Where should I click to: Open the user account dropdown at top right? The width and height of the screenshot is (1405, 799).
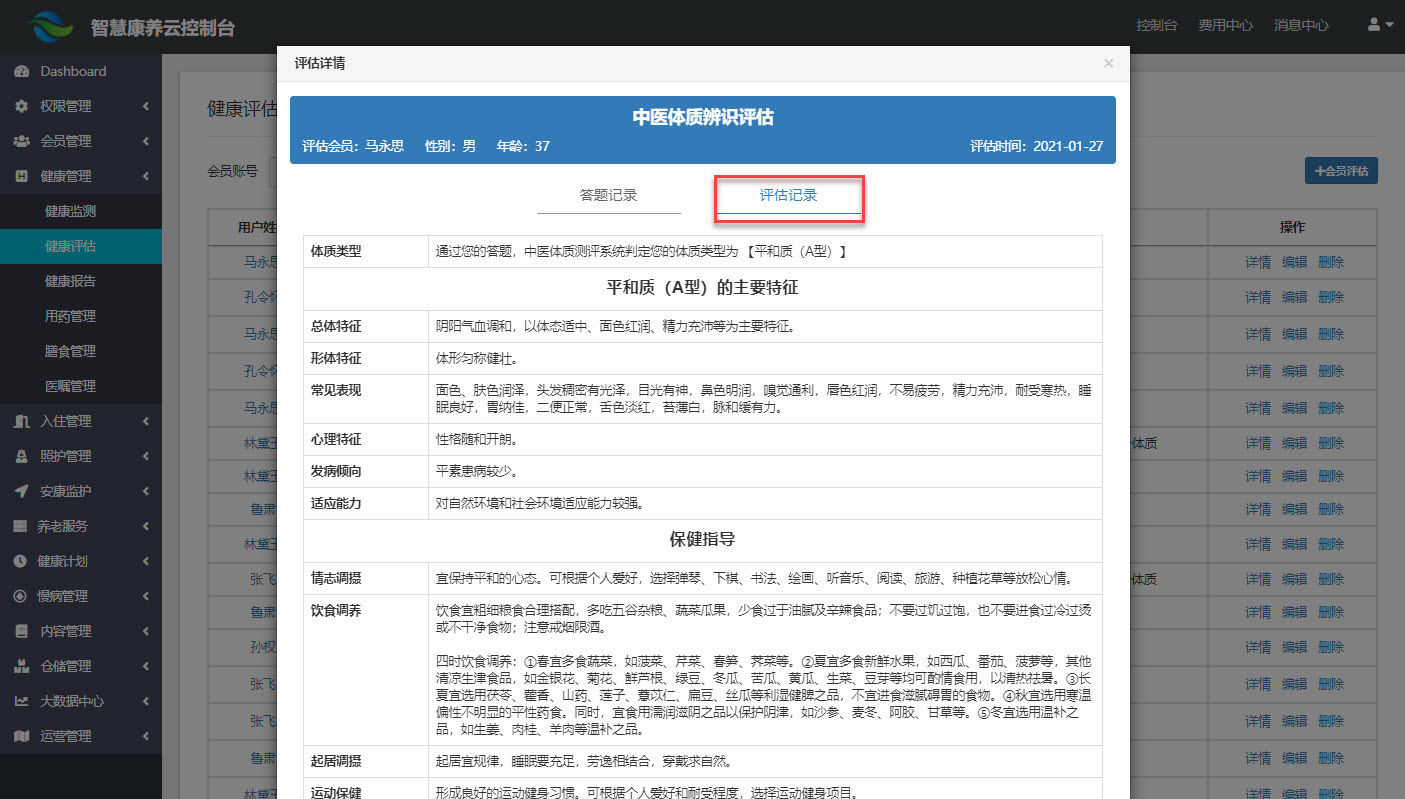(1380, 25)
